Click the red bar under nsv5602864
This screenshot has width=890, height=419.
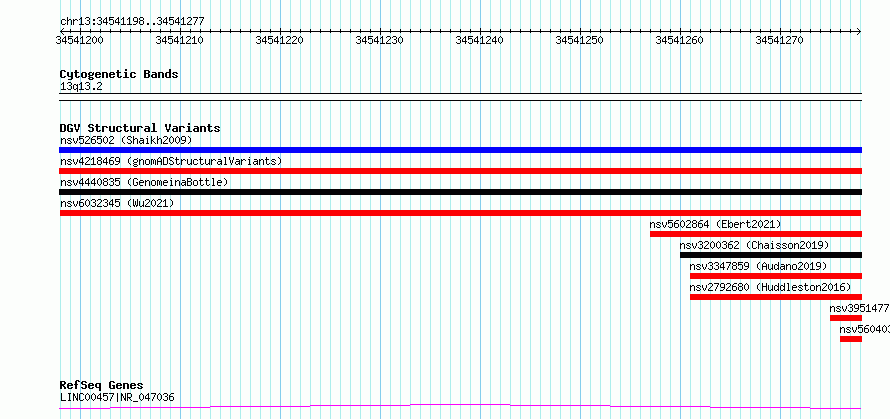756,234
